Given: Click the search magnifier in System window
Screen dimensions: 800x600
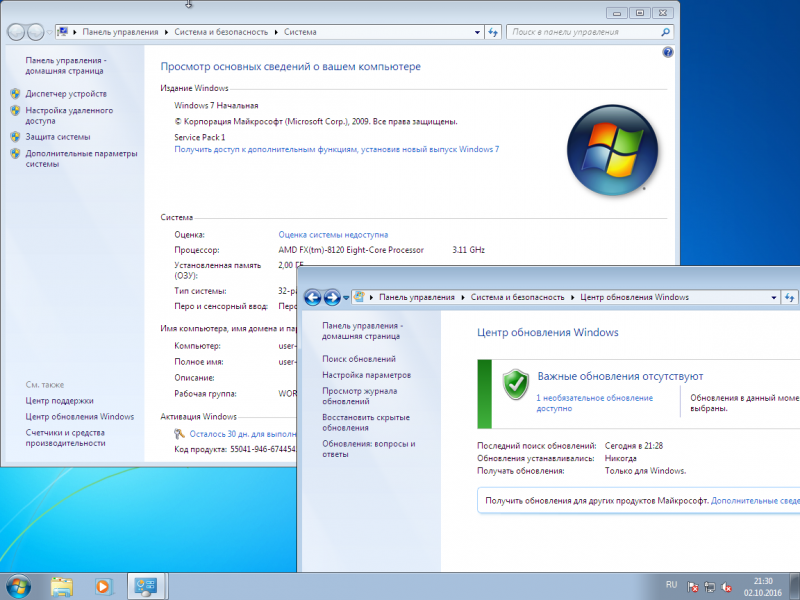Looking at the screenshot, I should (x=665, y=32).
